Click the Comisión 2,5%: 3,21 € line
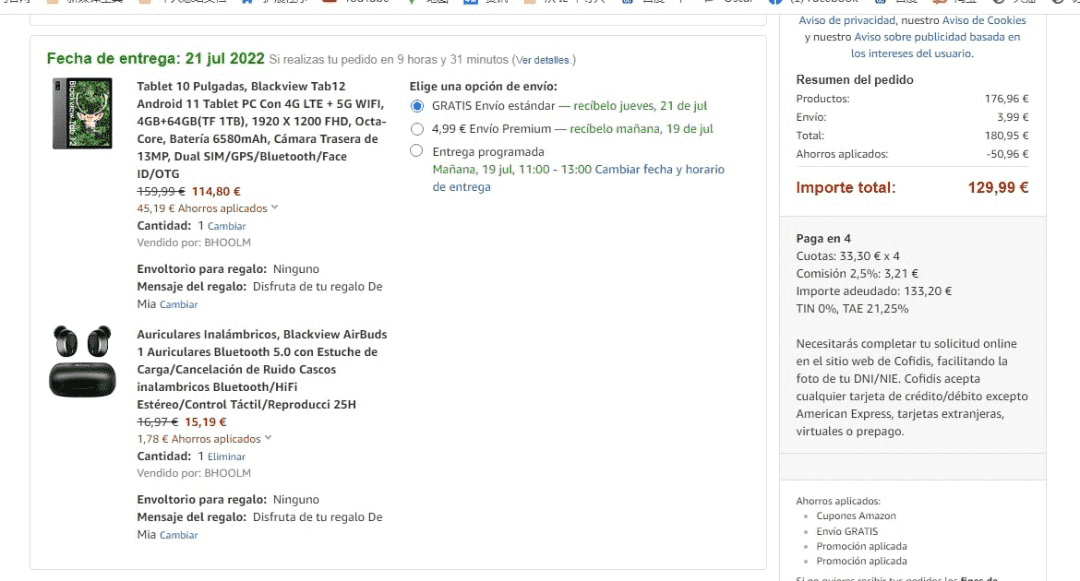The image size is (1080, 581). click(x=857, y=273)
